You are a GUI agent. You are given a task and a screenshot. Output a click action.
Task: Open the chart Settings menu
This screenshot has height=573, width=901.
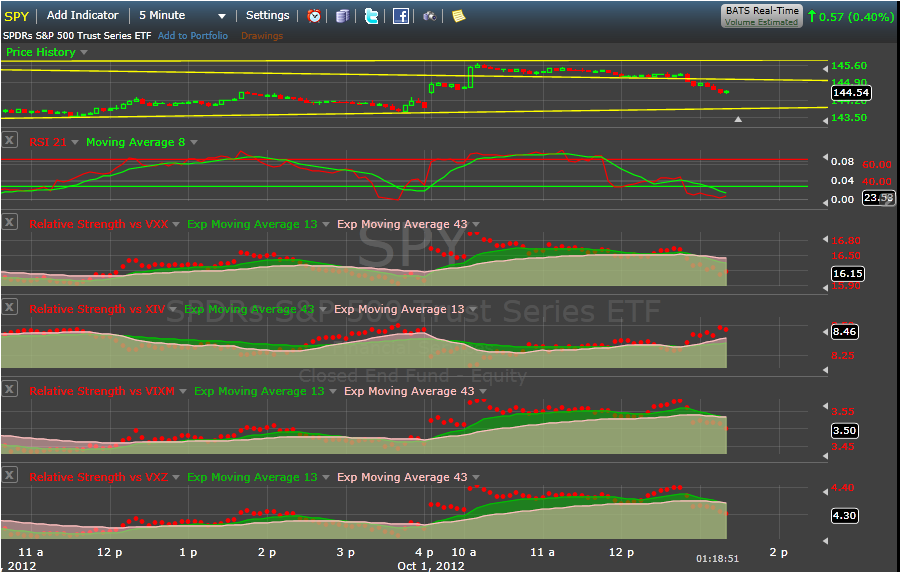[x=267, y=16]
